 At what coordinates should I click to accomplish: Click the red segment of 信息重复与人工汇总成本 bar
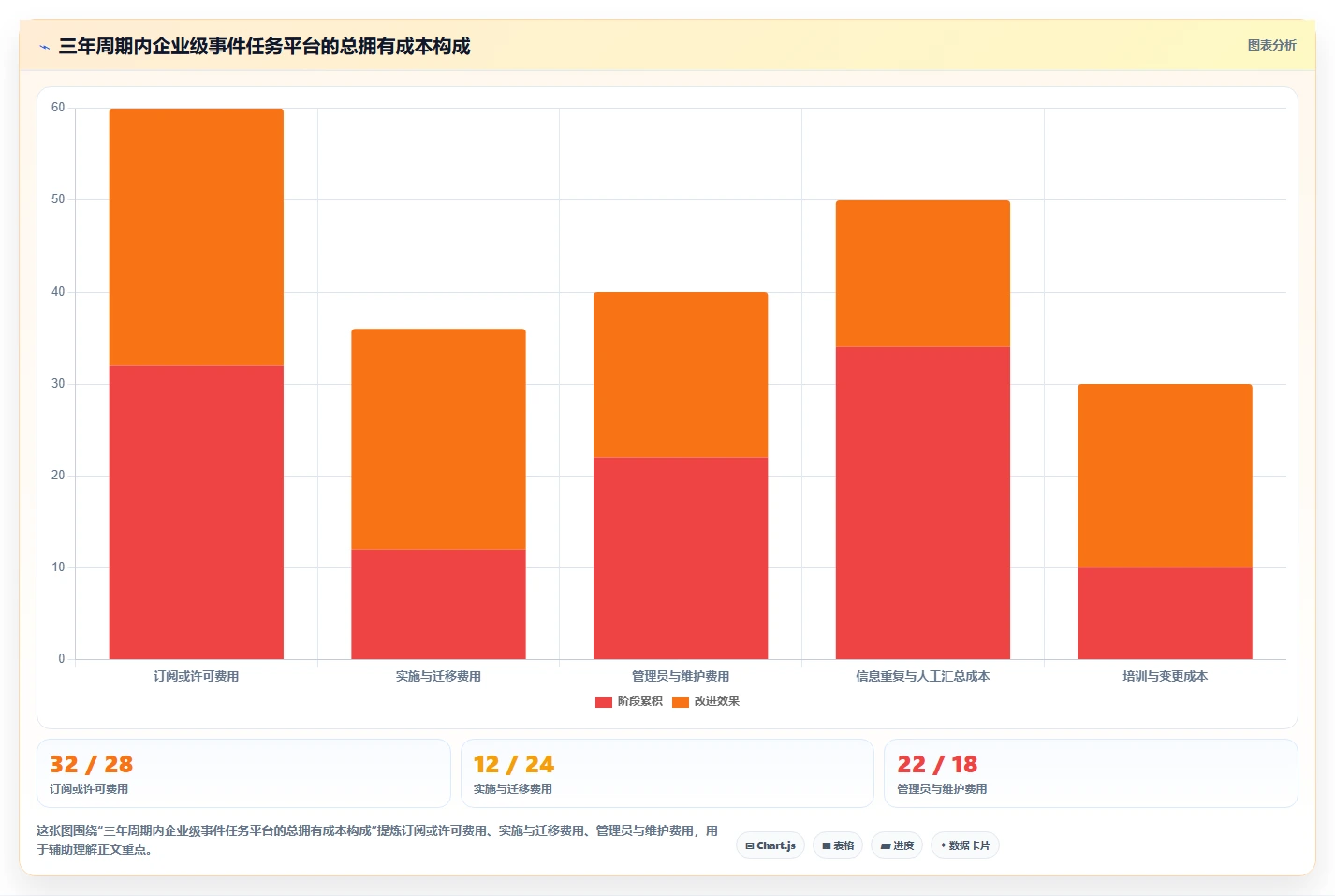(x=923, y=503)
